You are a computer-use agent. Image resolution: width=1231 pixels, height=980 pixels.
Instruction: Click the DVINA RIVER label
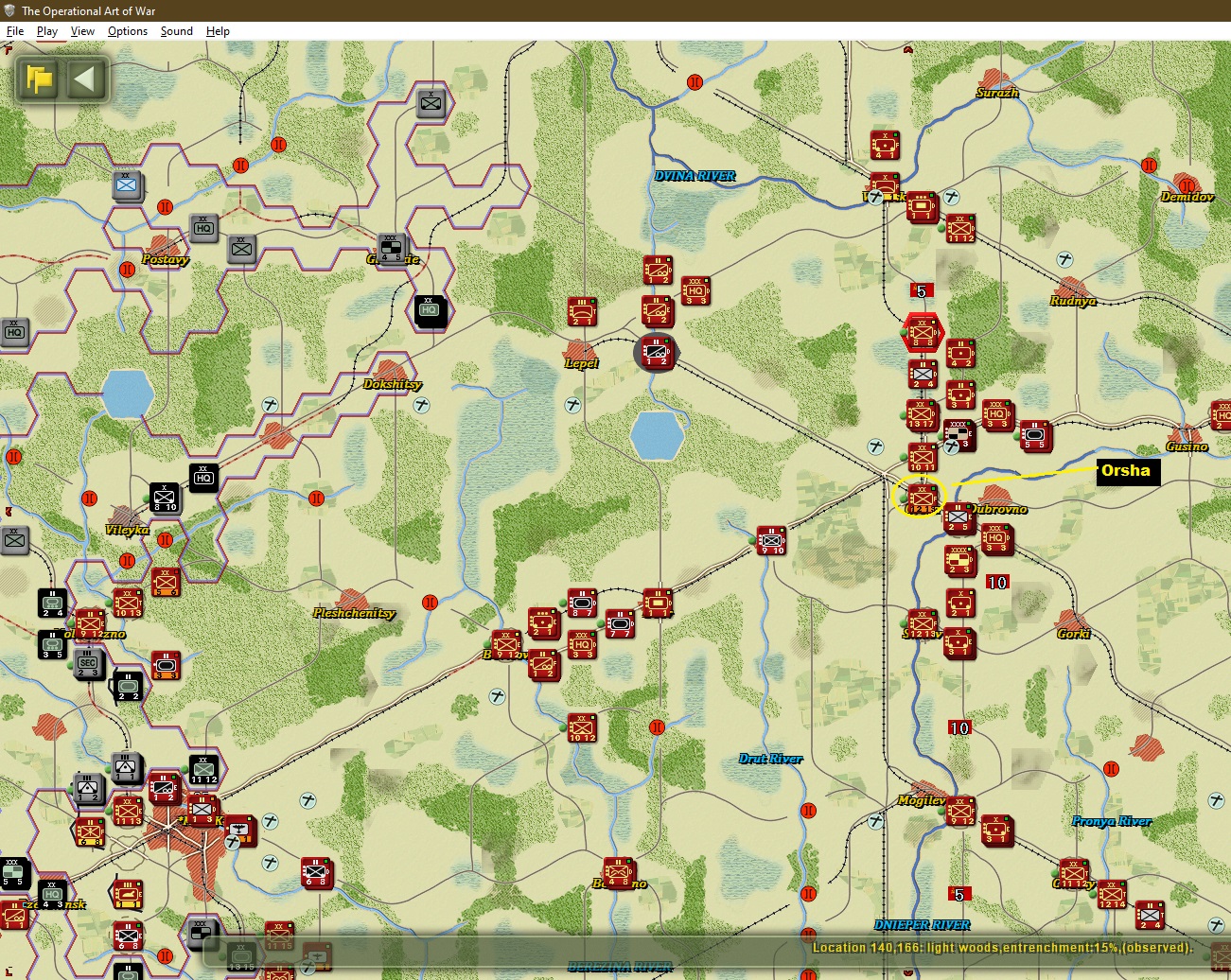[x=695, y=176]
